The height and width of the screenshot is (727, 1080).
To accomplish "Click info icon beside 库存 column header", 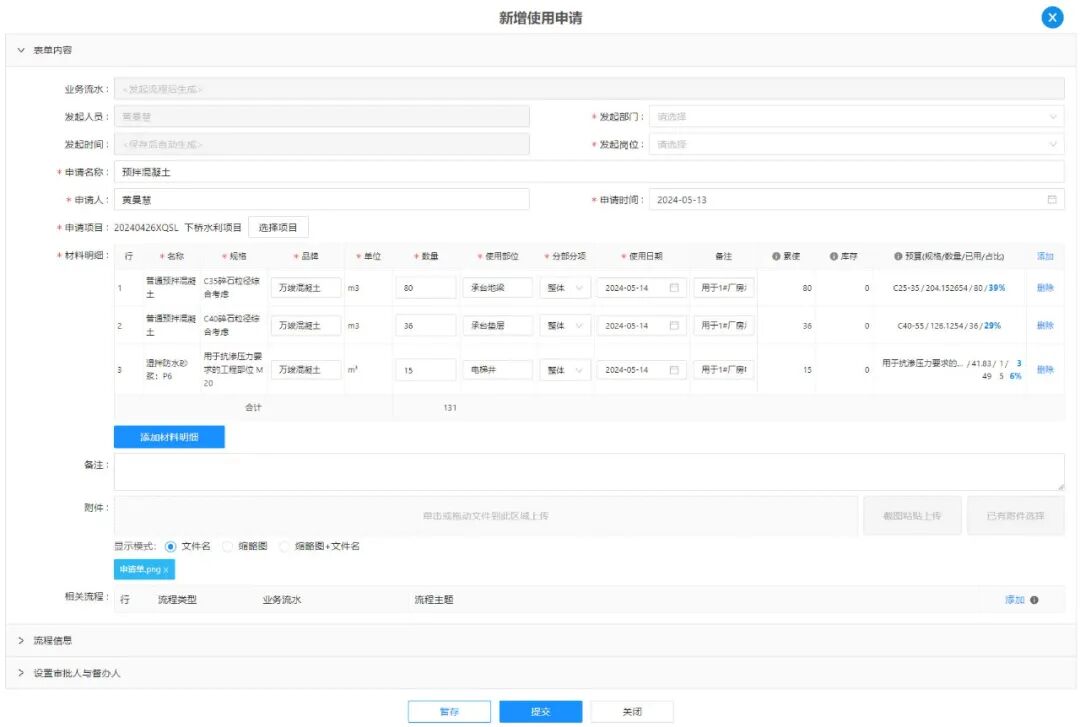I will [x=833, y=257].
